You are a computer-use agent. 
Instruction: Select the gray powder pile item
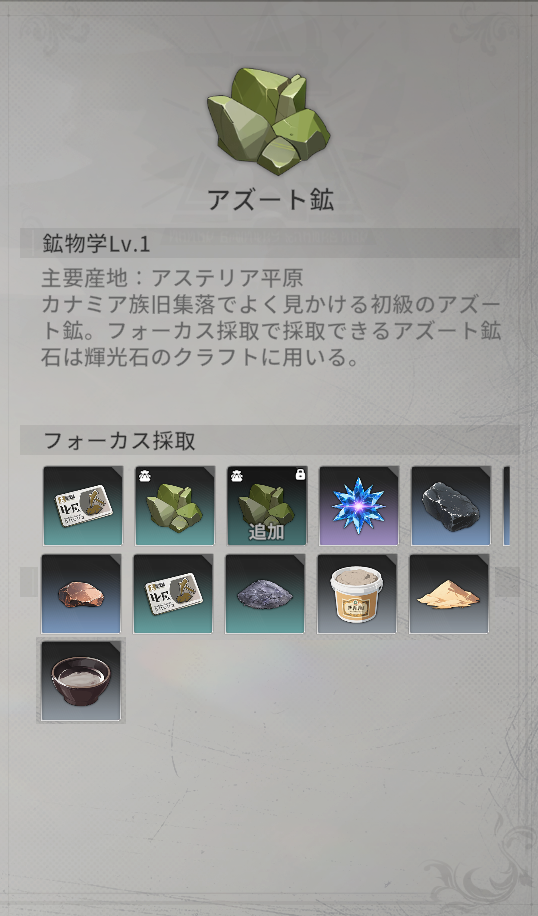265,594
